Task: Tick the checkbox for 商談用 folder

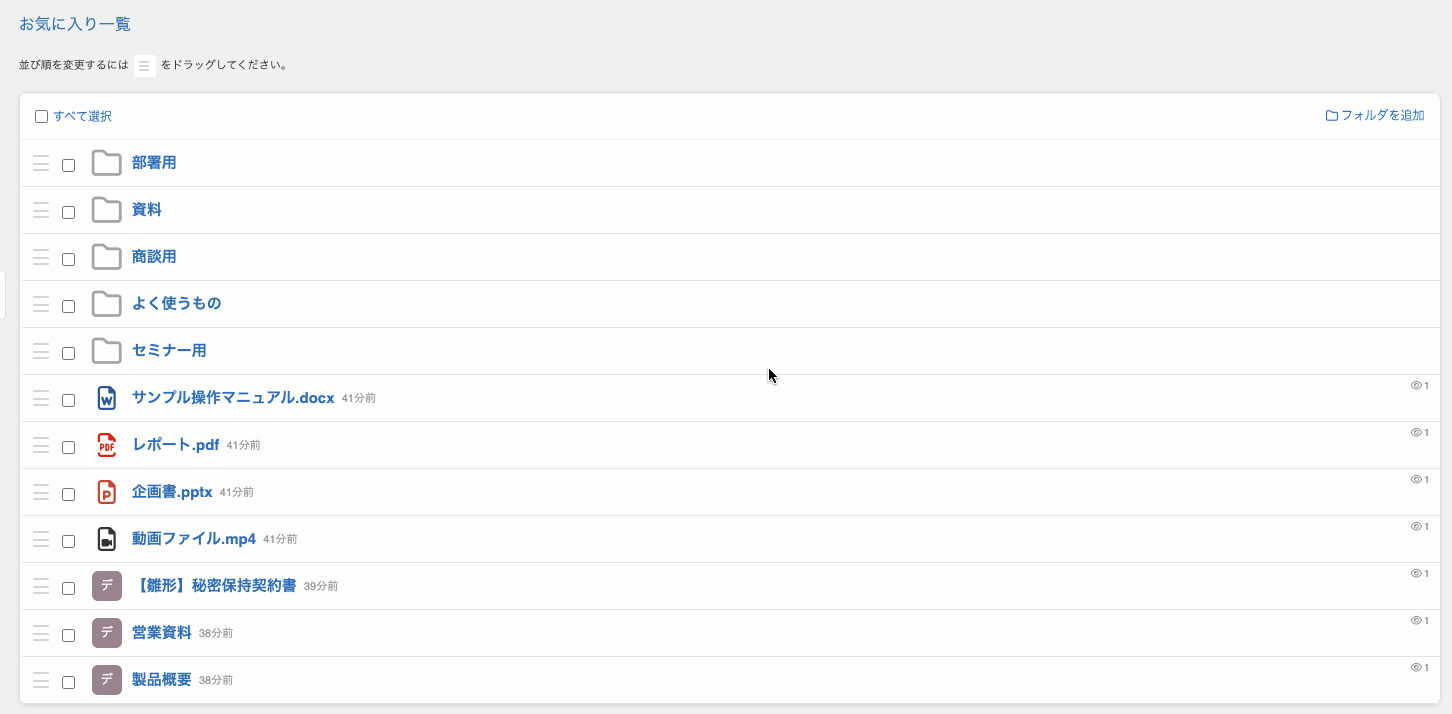Action: pos(69,259)
